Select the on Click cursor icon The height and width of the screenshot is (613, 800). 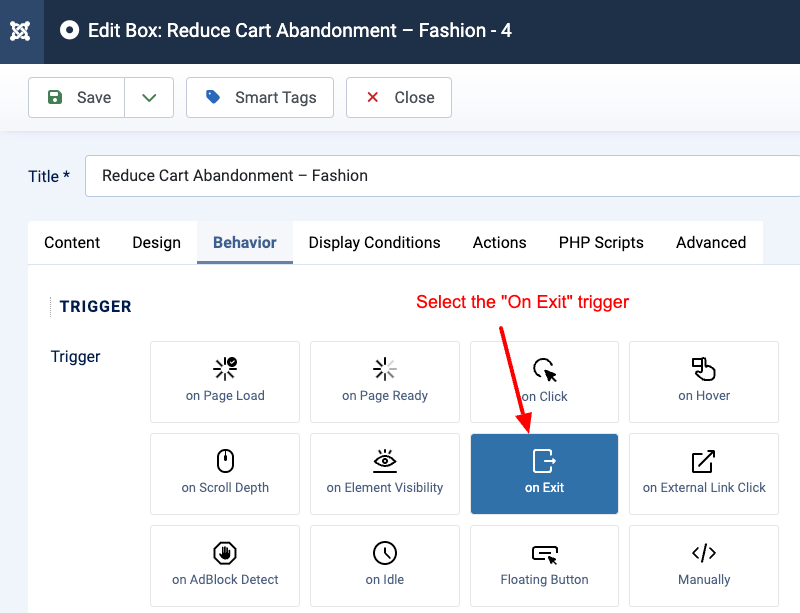tap(544, 370)
